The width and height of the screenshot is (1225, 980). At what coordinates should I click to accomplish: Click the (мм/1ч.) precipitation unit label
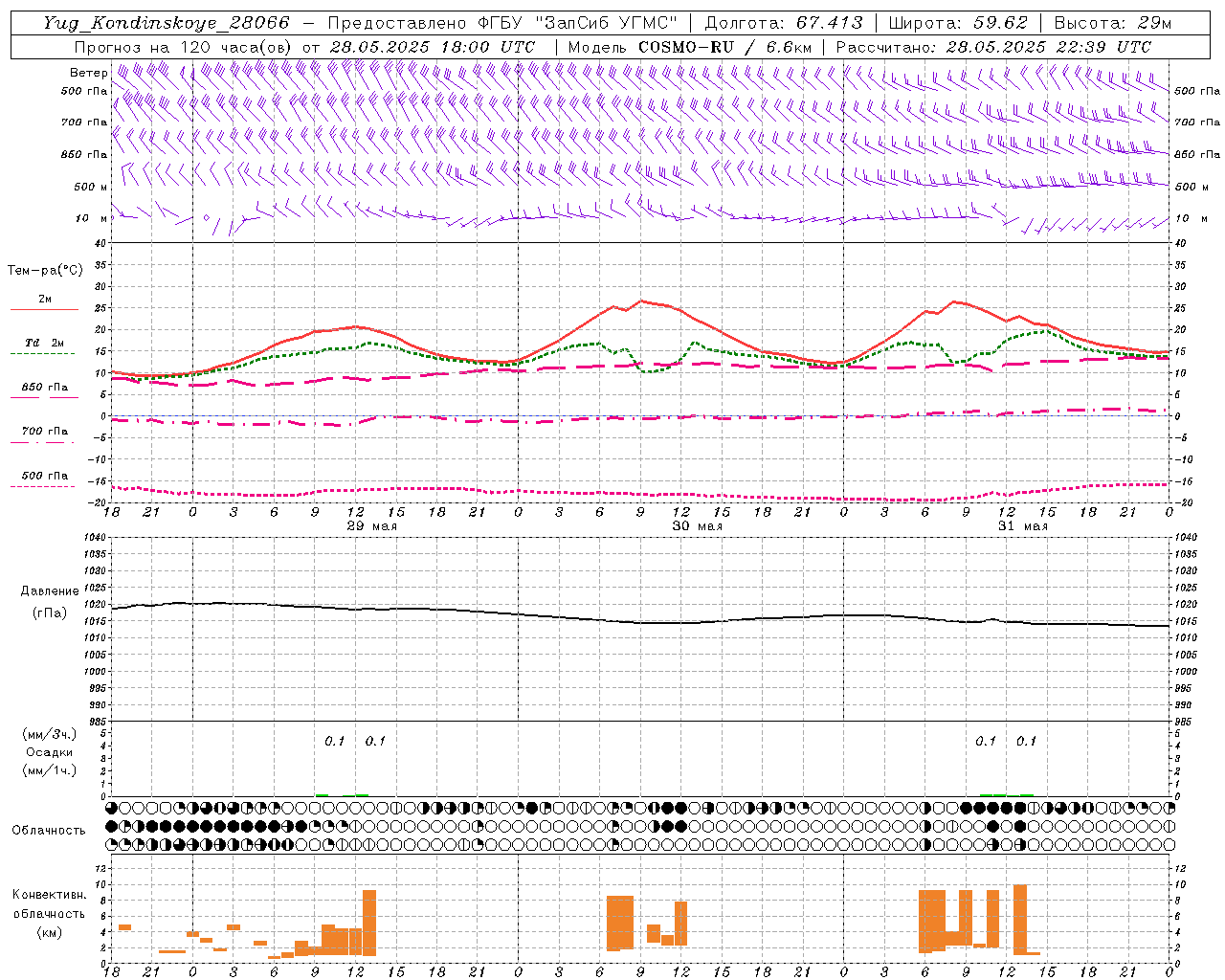click(x=50, y=770)
